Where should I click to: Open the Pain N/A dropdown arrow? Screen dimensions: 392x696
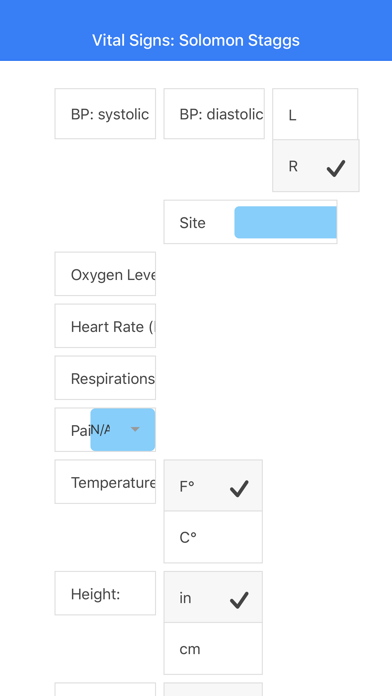135,429
